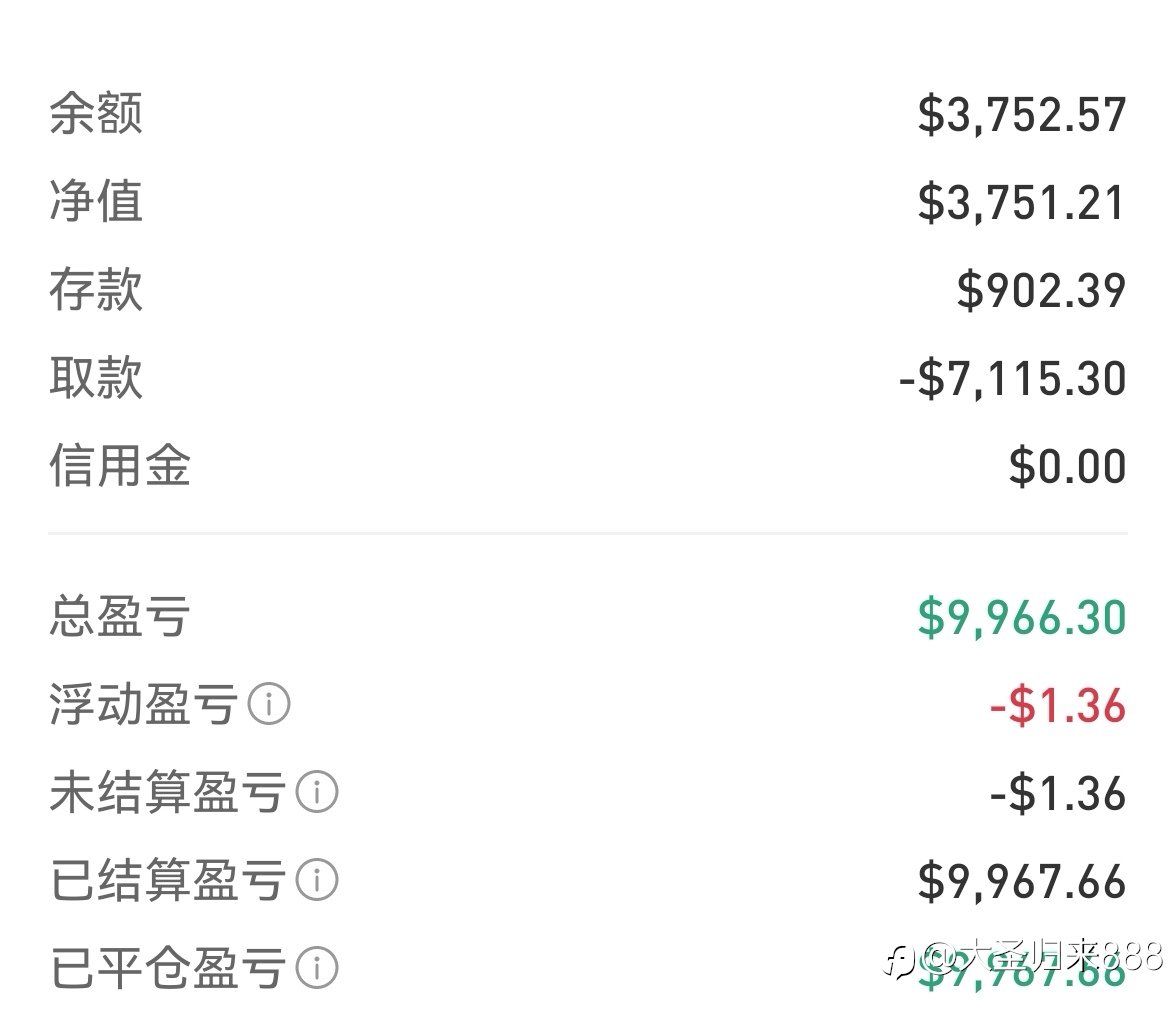
Task: Click the green total profit $9,966.30
Action: point(1022,618)
